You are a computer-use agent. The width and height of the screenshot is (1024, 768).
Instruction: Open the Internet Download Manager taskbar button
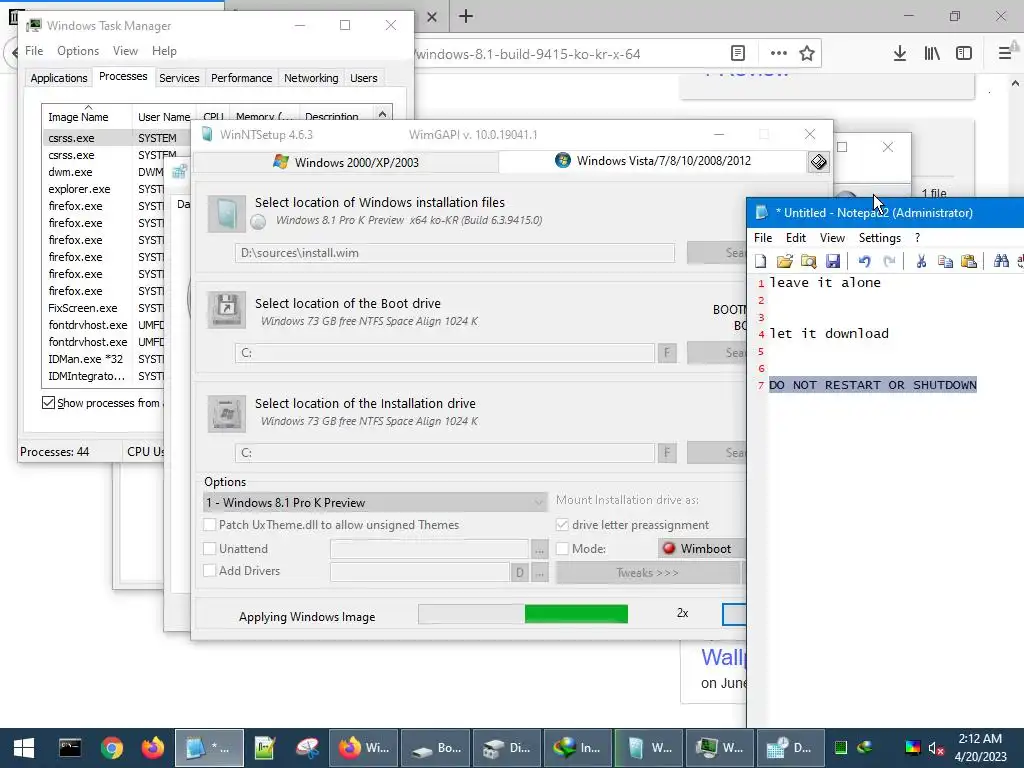pyautogui.click(x=577, y=748)
